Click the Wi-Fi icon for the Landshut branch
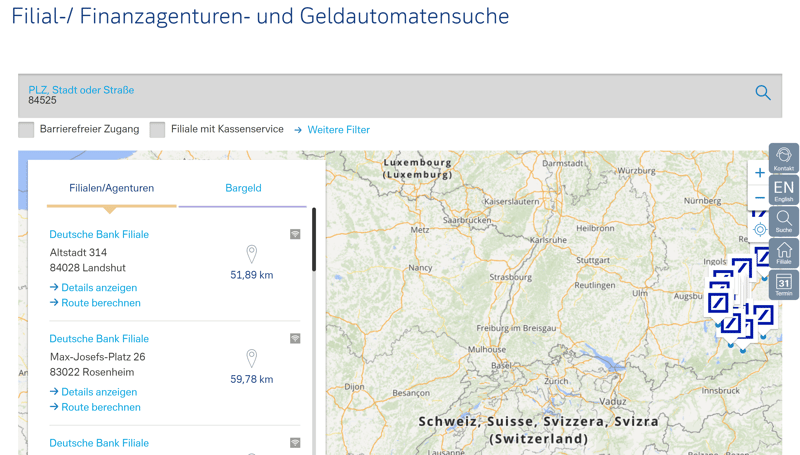 click(x=295, y=234)
